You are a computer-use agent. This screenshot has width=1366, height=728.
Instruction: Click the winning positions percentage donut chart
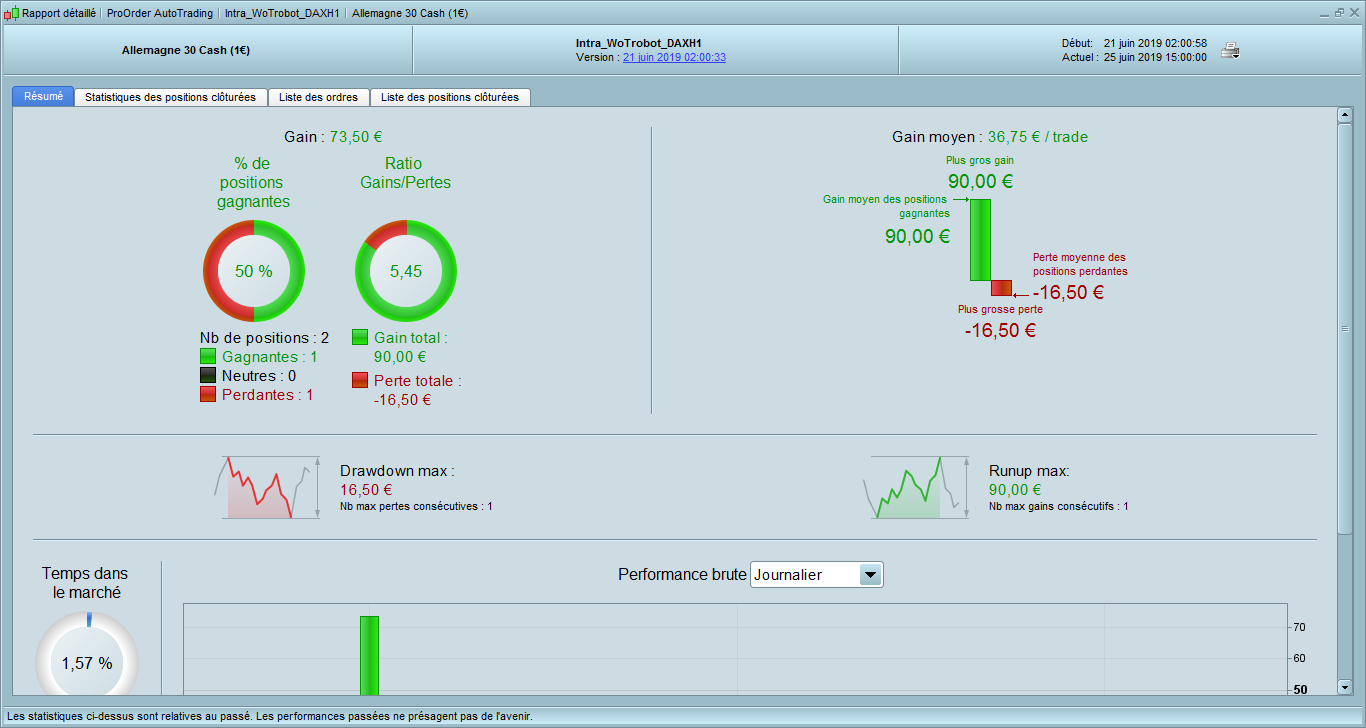coord(254,271)
